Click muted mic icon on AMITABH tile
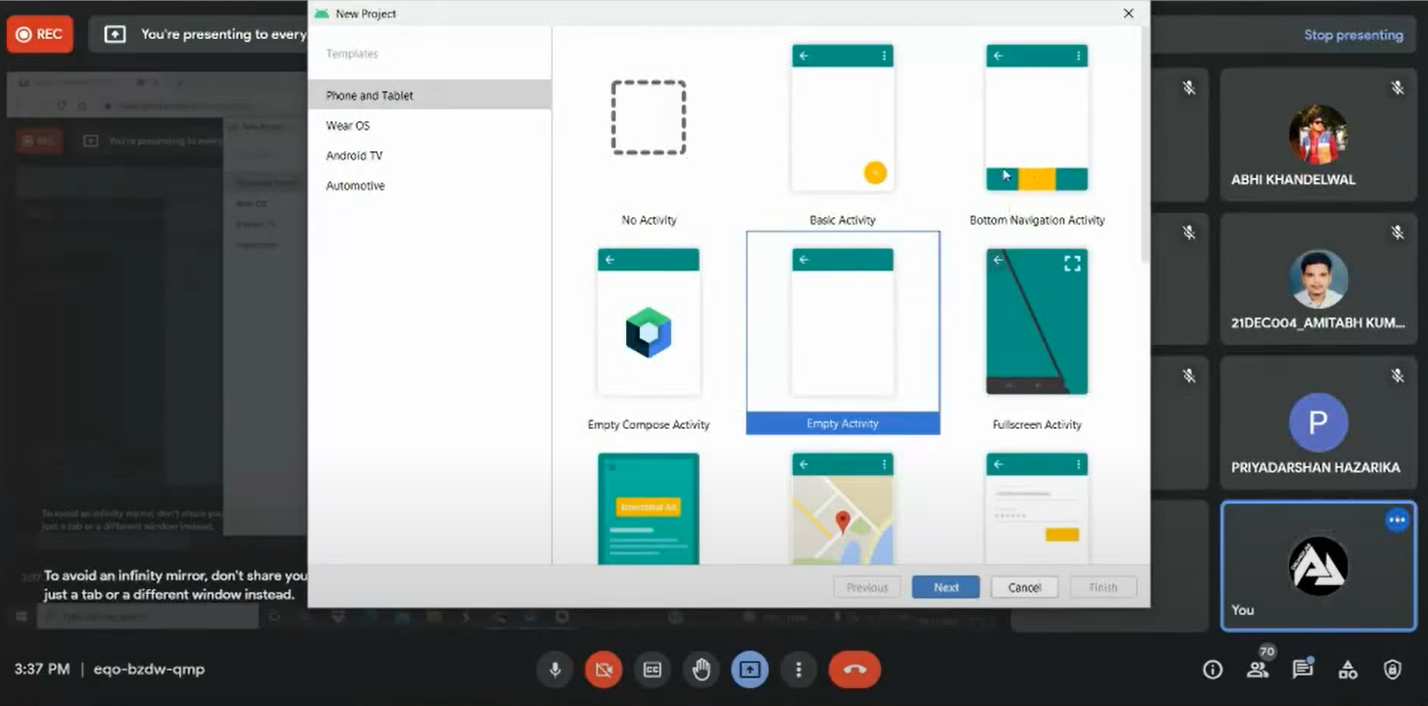Viewport: 1428px width, 706px height. [1397, 232]
